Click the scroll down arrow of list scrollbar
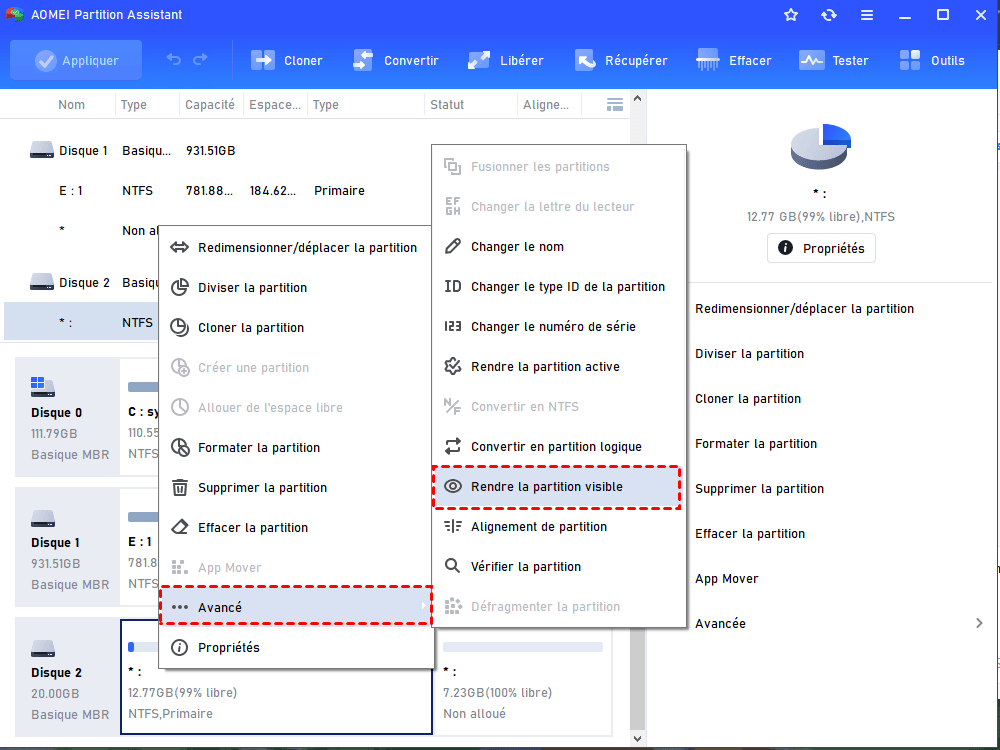 [637, 739]
